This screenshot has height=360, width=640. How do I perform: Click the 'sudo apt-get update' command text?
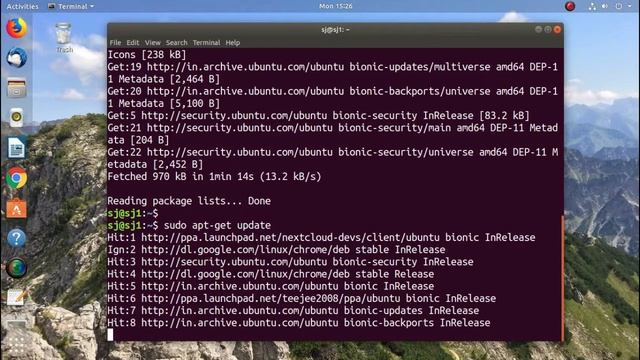217,225
